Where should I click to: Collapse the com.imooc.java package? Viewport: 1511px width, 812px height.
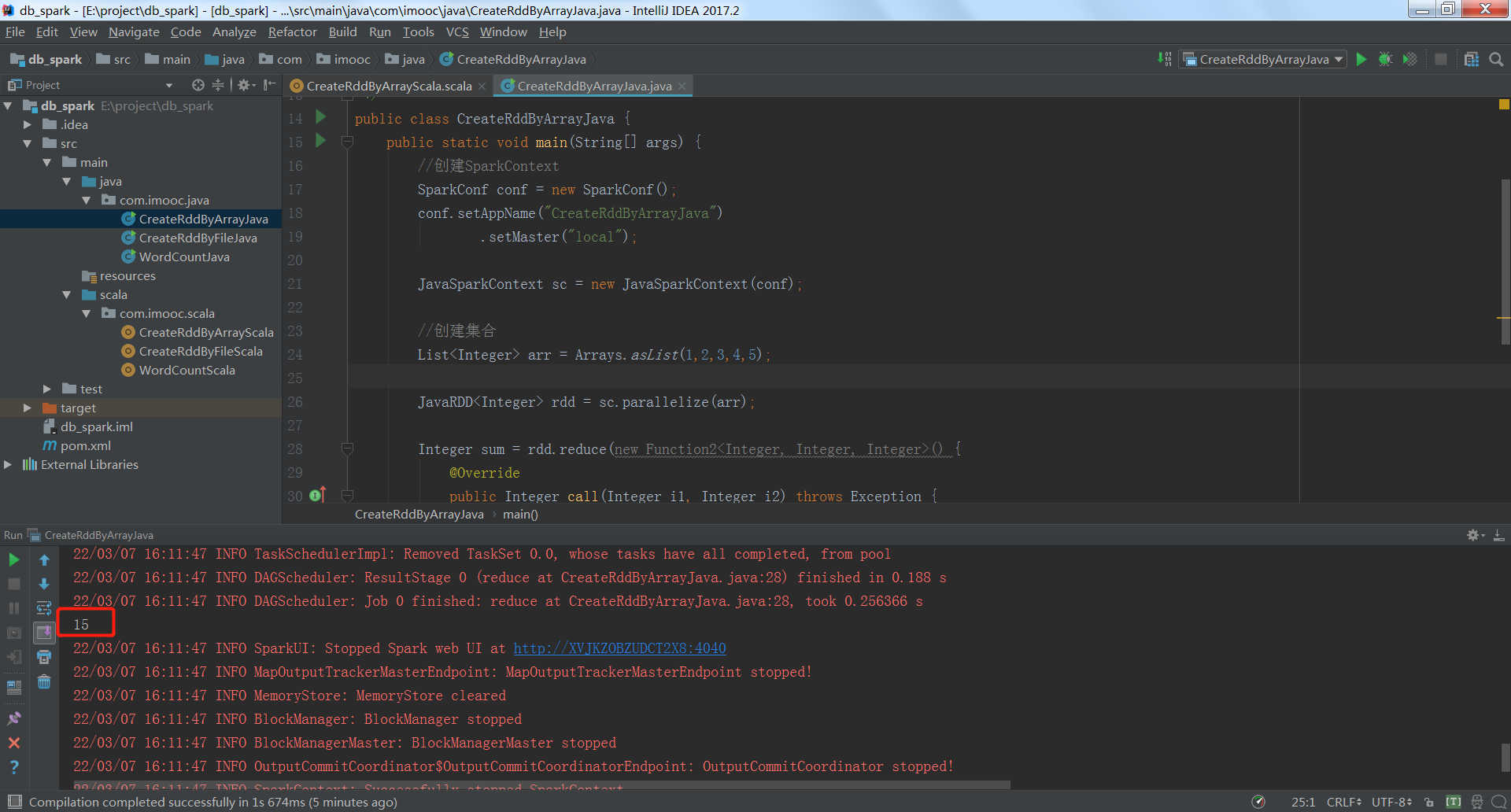(87, 200)
